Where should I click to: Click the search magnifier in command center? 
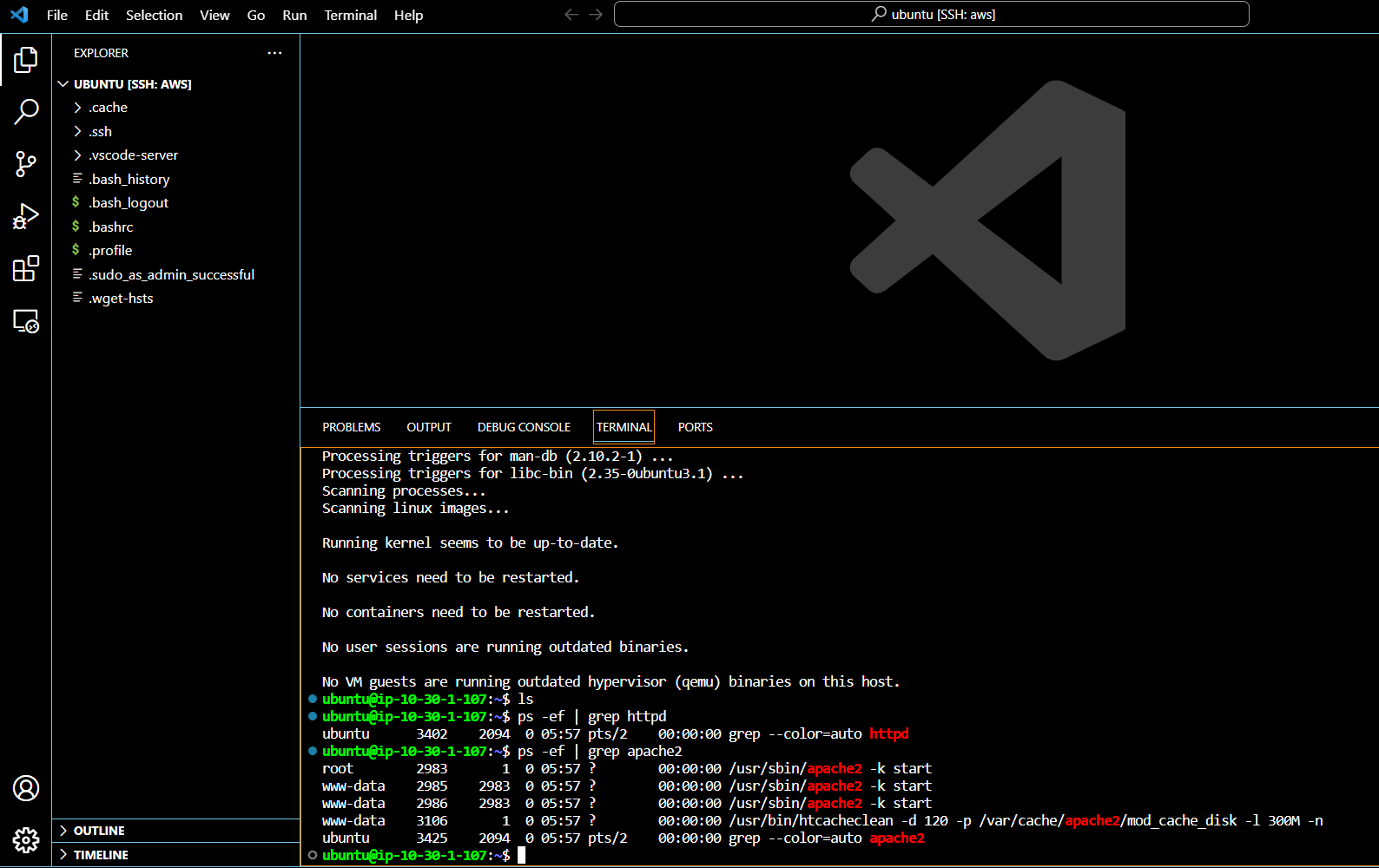(879, 14)
